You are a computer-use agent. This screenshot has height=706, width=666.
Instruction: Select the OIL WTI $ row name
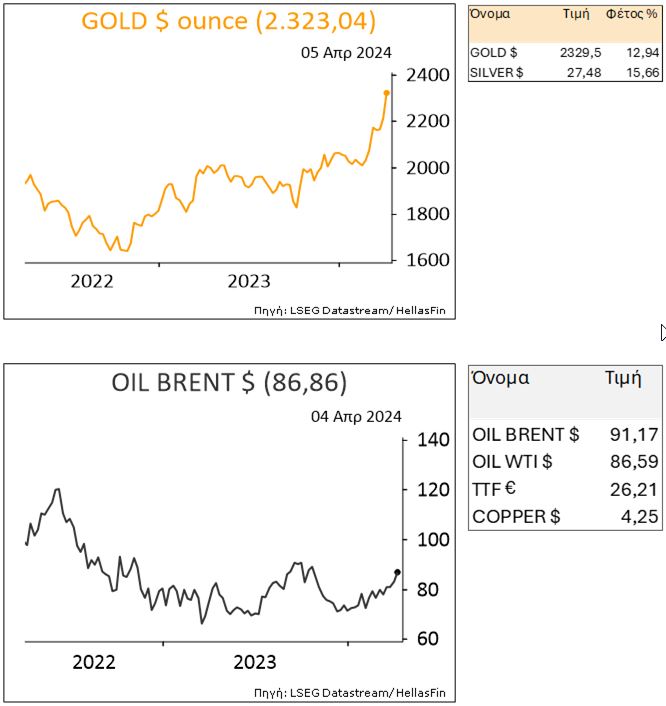[x=512, y=462]
